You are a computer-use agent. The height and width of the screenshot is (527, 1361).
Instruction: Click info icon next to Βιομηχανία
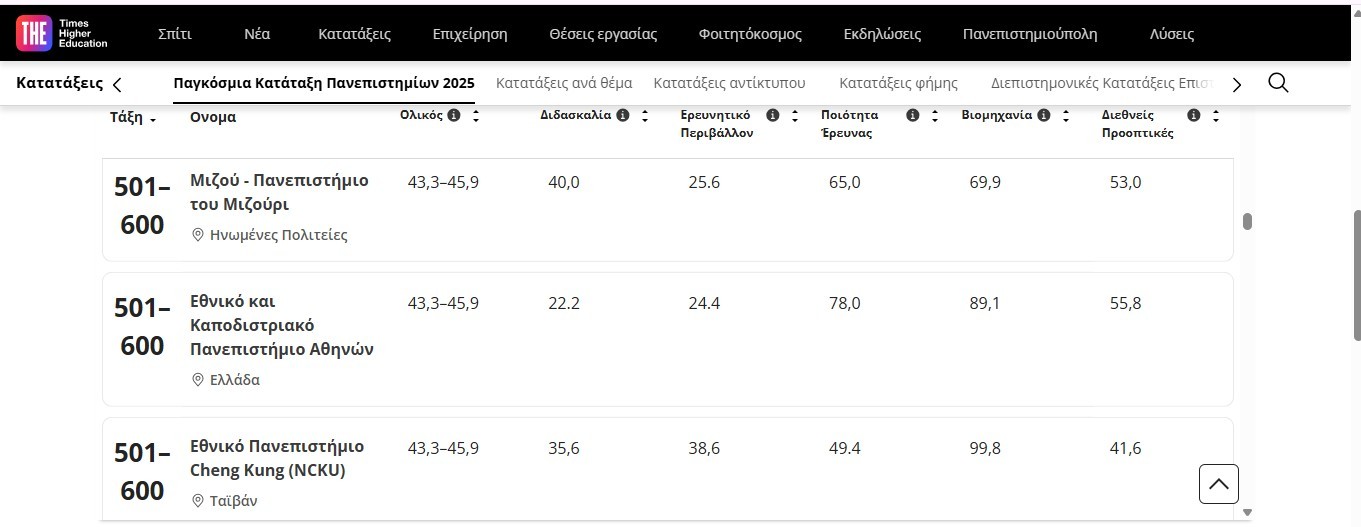pos(1044,116)
